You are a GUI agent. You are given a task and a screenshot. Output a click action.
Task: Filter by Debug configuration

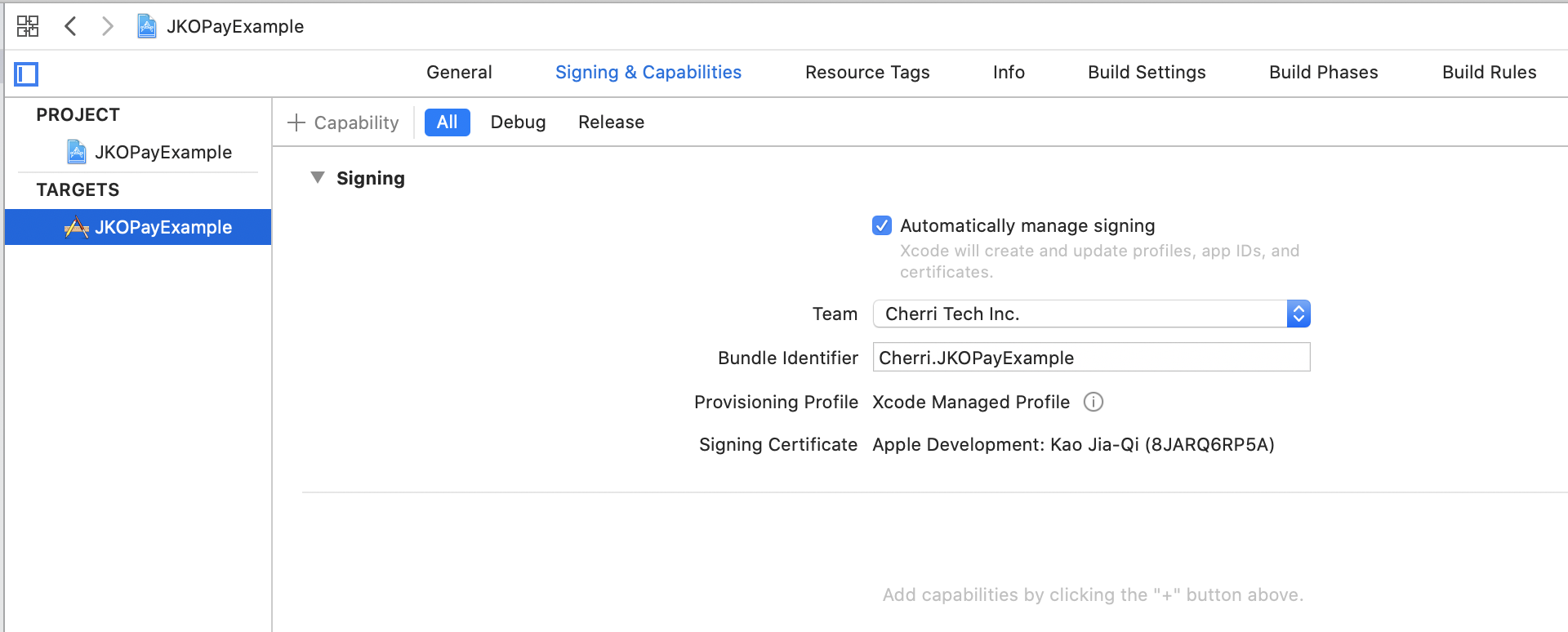tap(518, 122)
